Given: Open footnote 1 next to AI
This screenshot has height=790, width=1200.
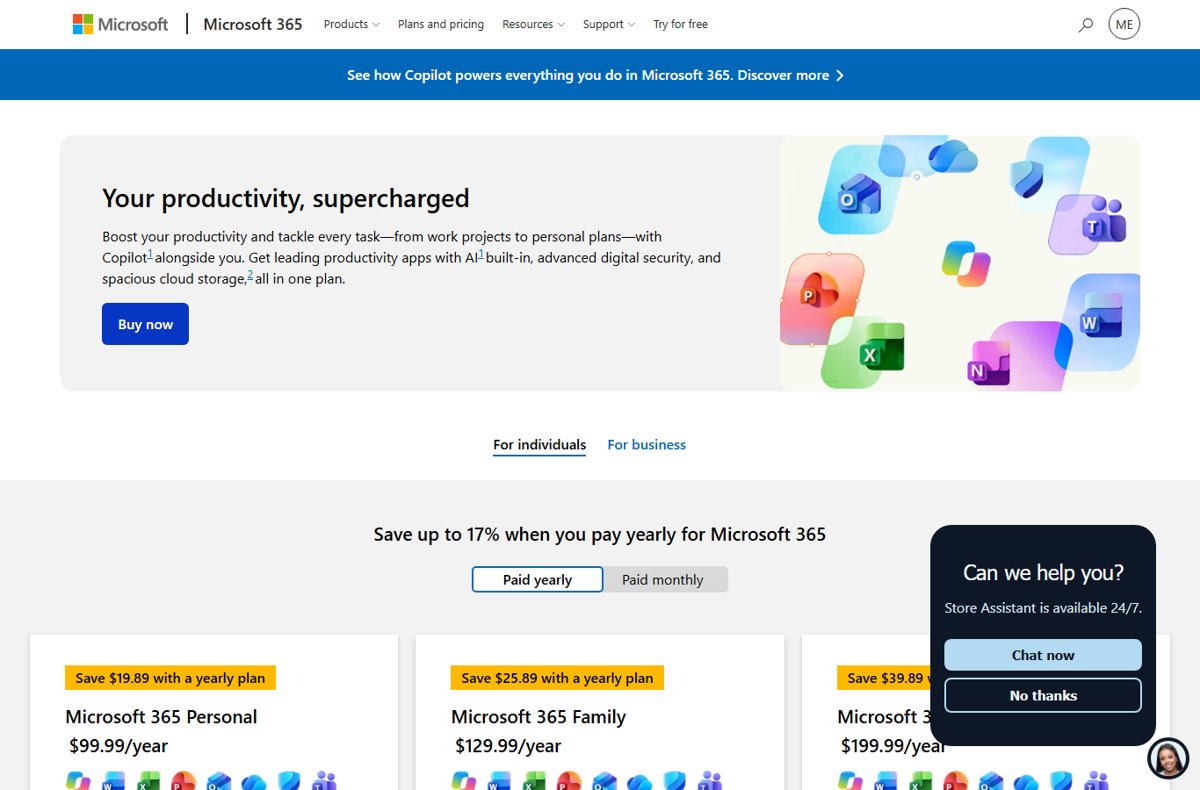Looking at the screenshot, I should pyautogui.click(x=481, y=254).
